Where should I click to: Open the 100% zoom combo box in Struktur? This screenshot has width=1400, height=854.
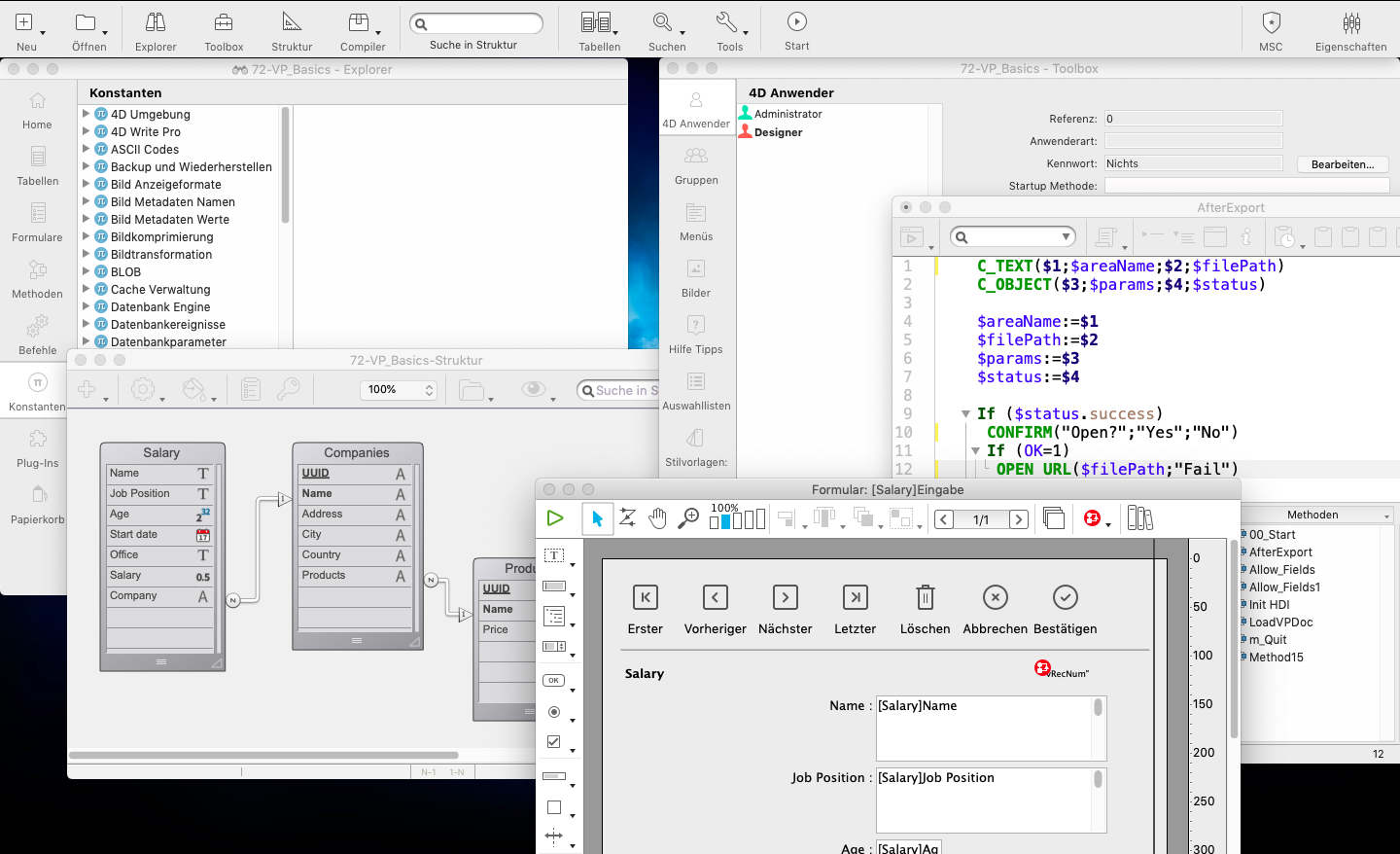pyautogui.click(x=398, y=390)
